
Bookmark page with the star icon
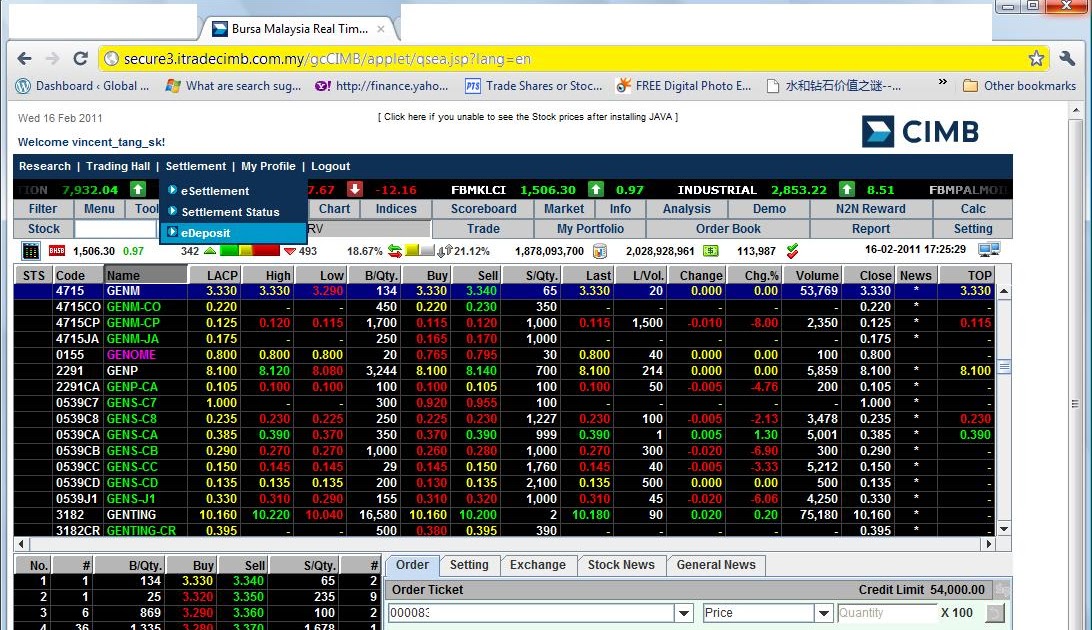point(1036,58)
